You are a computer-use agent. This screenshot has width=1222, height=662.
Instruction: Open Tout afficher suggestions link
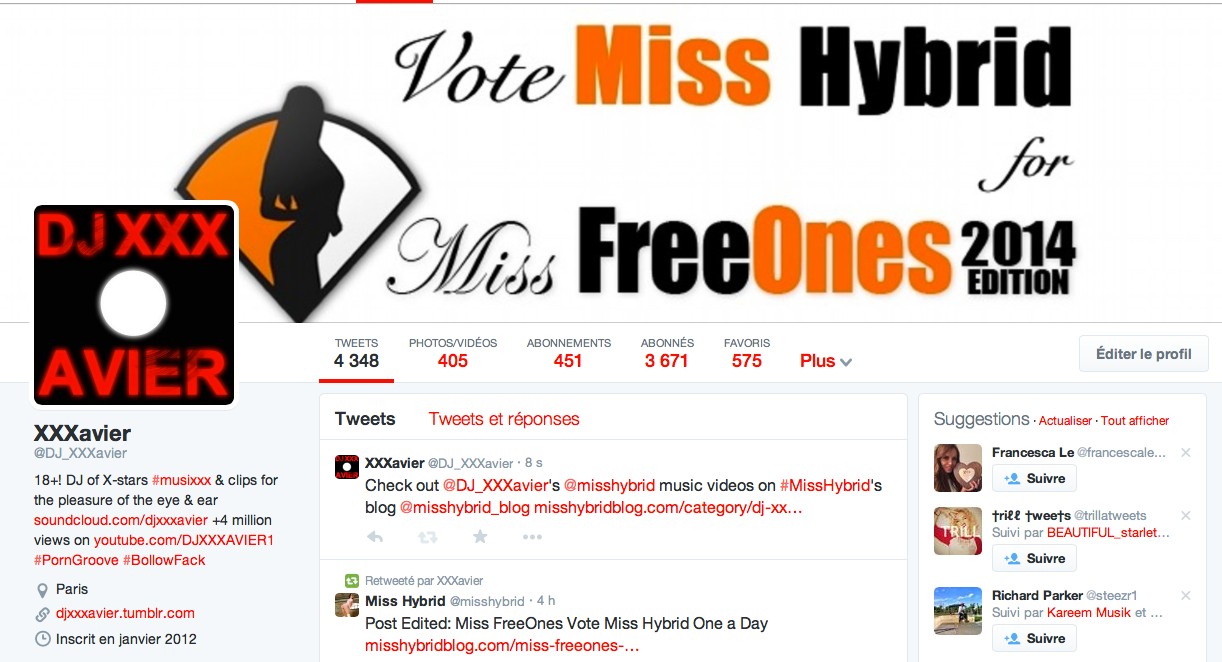point(1135,421)
